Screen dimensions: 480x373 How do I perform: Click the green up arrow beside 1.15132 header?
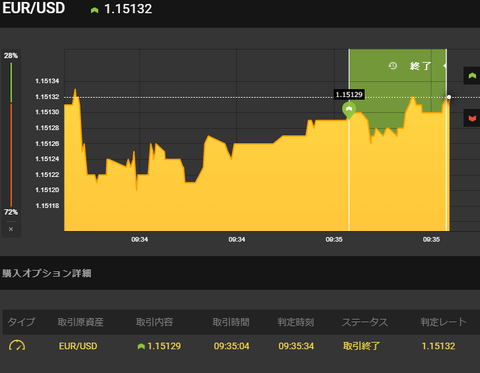pyautogui.click(x=95, y=10)
